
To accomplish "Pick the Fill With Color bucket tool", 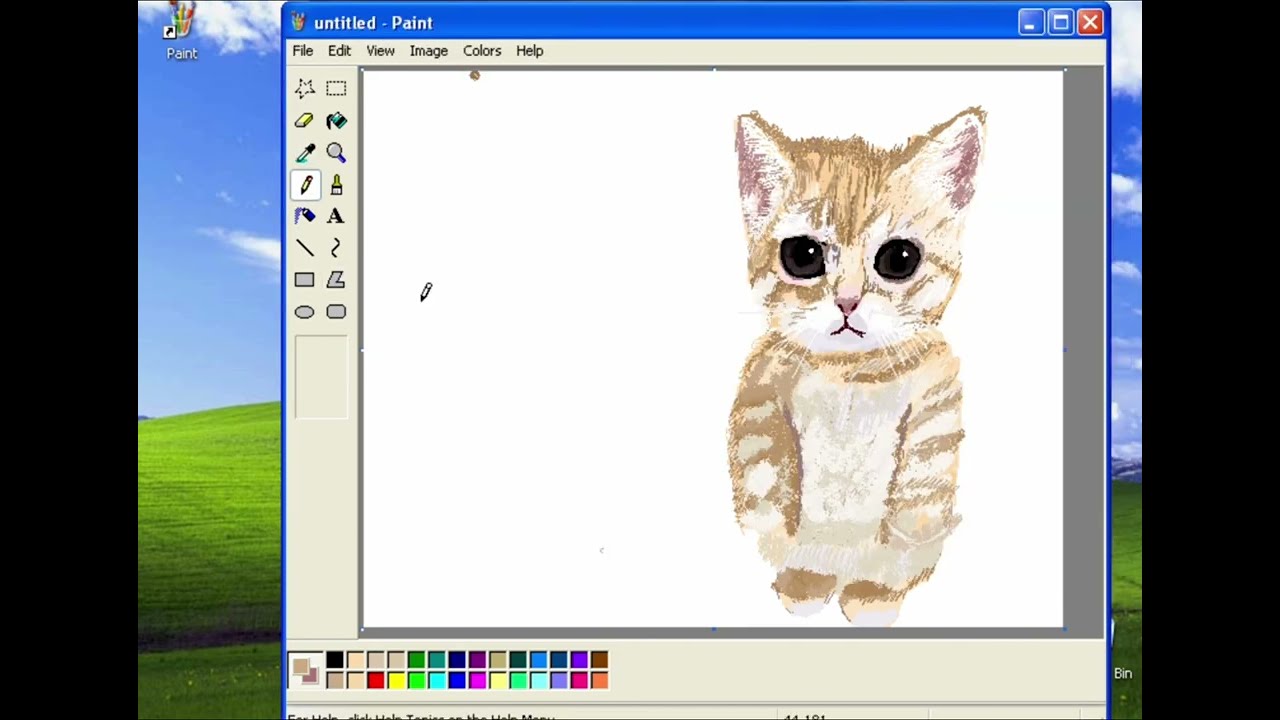I will (x=336, y=120).
